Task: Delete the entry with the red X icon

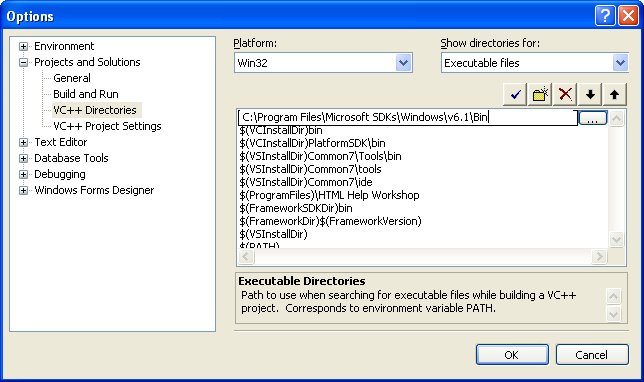Action: (x=565, y=94)
